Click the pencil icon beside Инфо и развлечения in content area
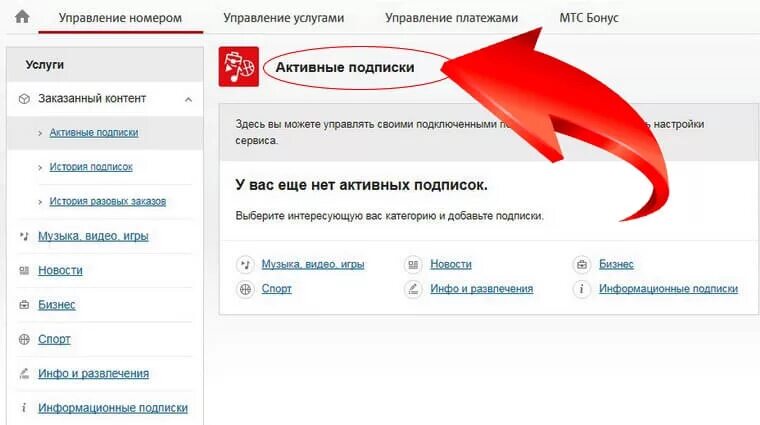Viewport: 760px width, 425px height. [x=413, y=289]
